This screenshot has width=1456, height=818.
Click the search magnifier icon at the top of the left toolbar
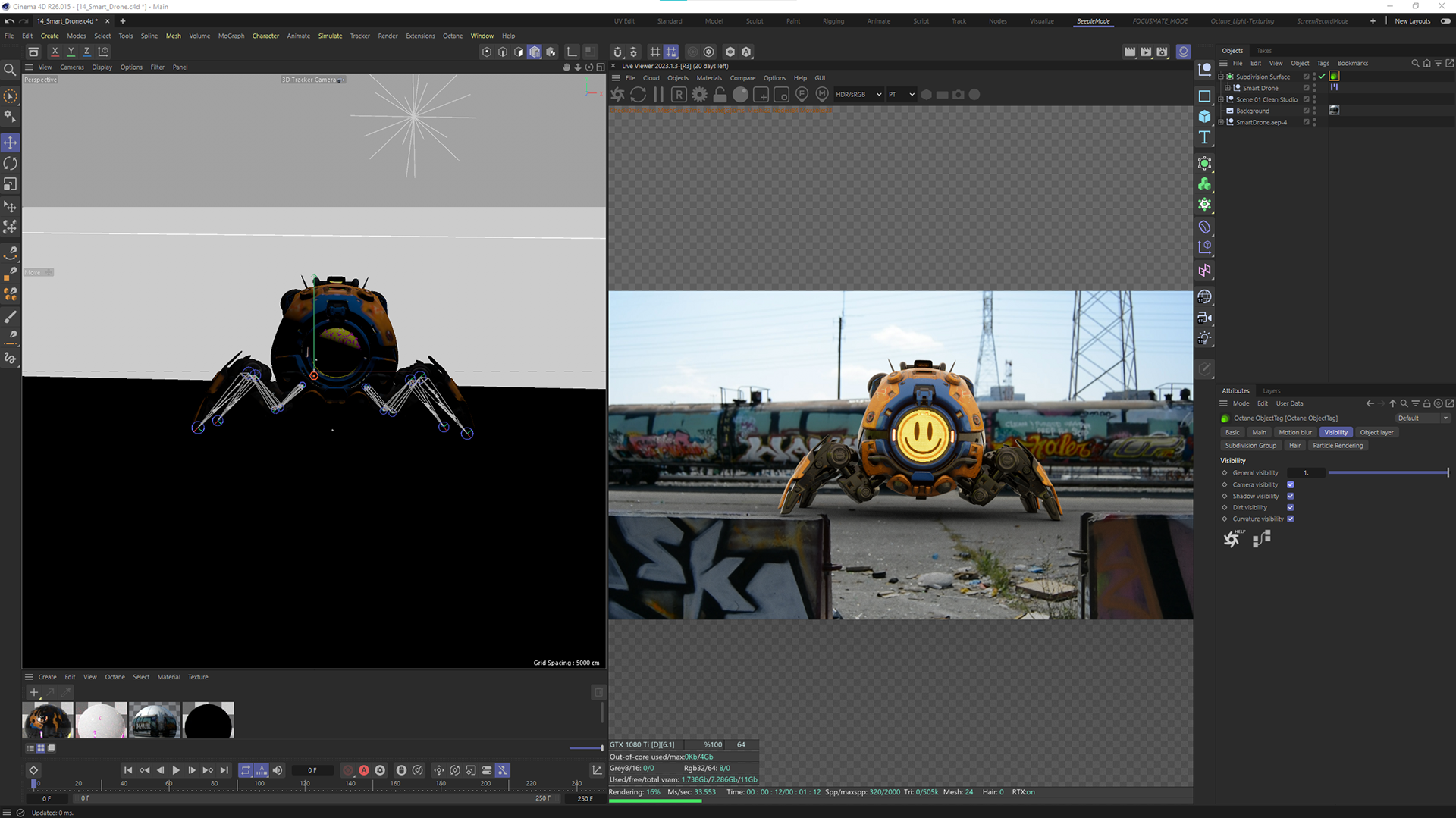[x=10, y=70]
